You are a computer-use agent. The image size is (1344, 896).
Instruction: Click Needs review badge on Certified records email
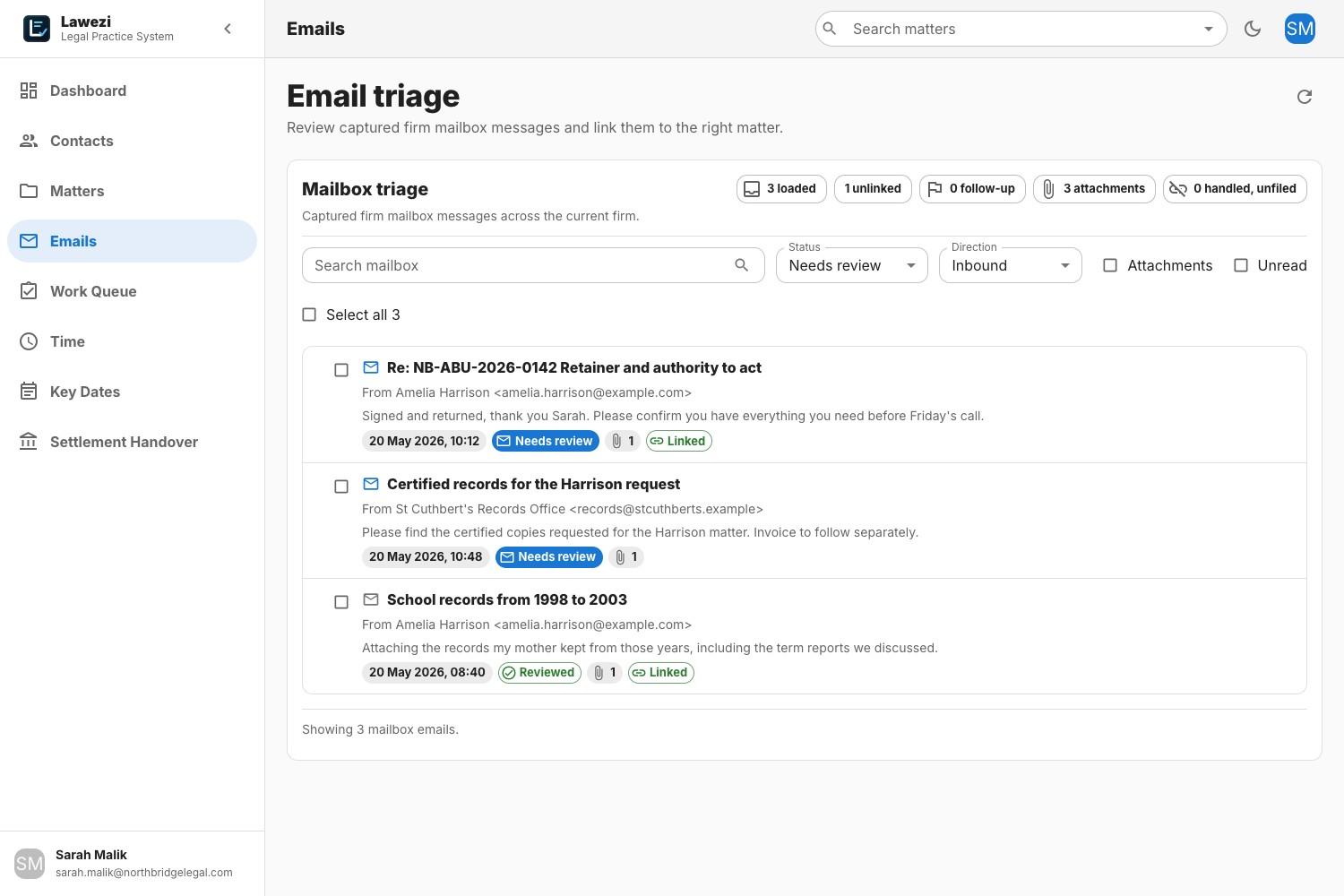(549, 557)
